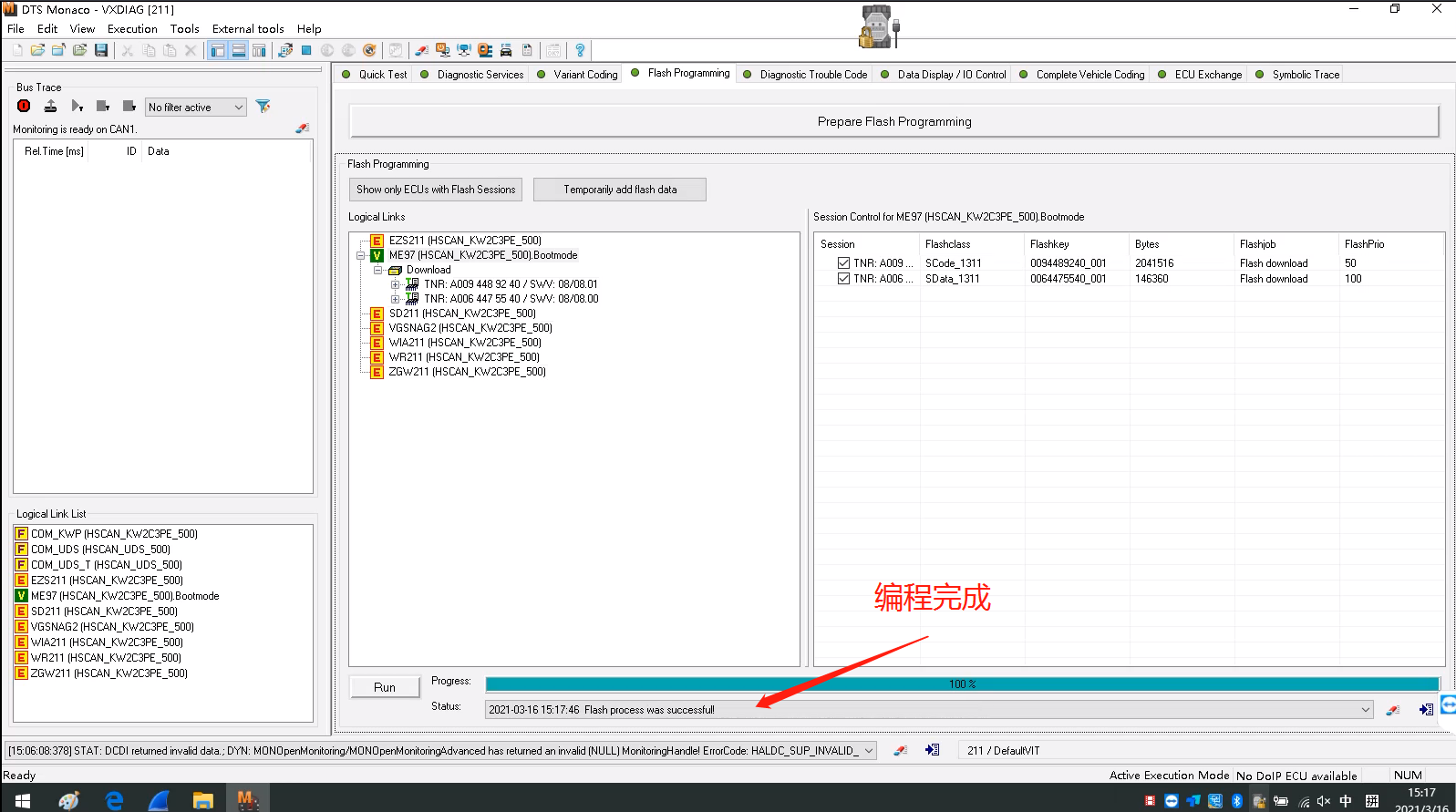This screenshot has width=1456, height=812.
Task: Click Temporarily add flash data button
Action: coord(620,190)
